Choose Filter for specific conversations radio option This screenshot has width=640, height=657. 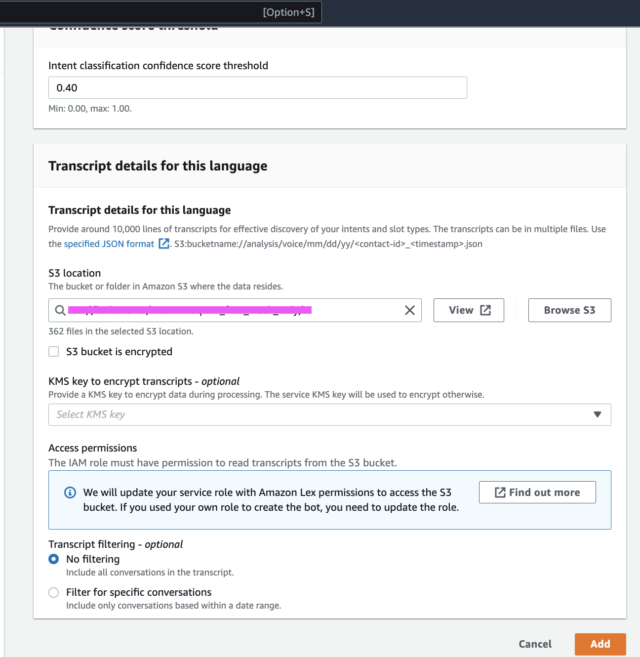coord(54,592)
